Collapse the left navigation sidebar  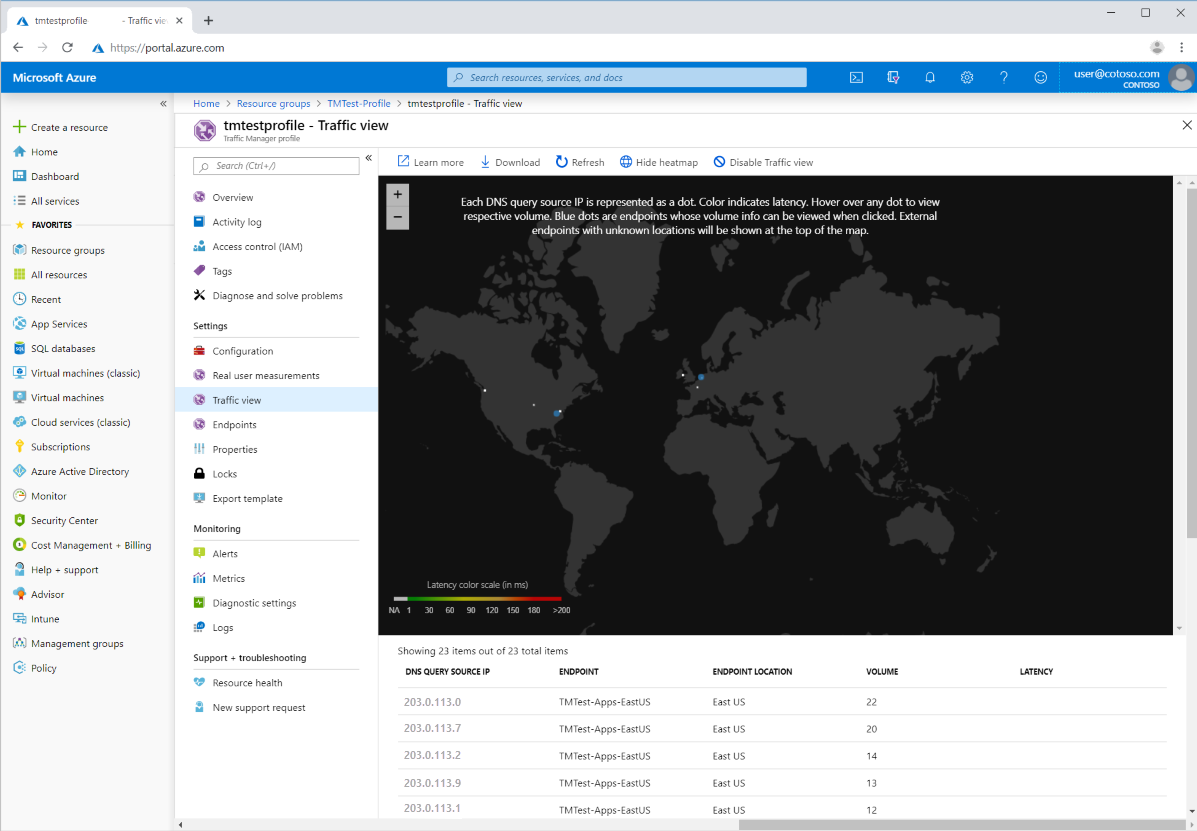pos(163,102)
